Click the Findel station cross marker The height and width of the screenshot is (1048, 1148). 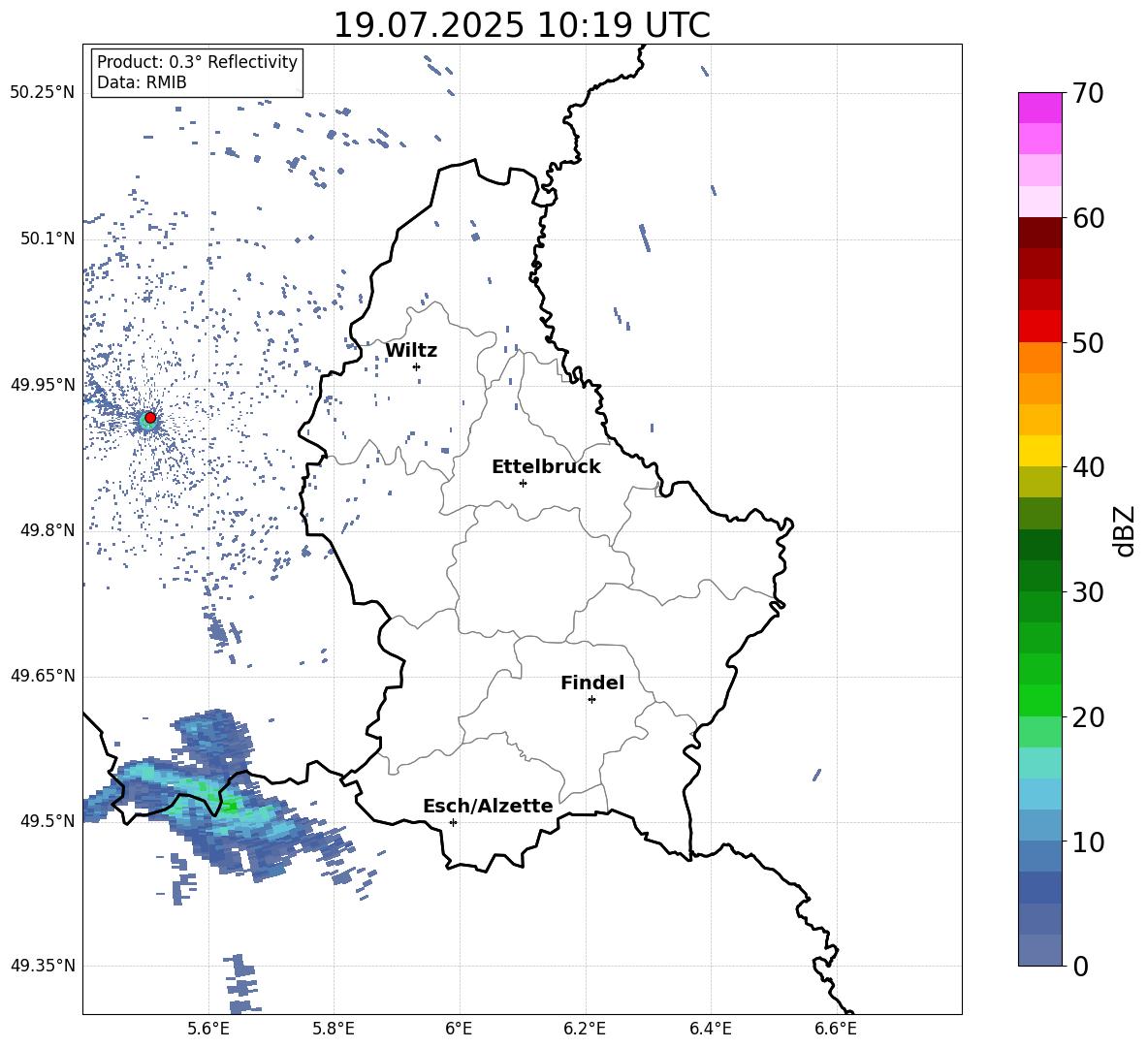591,700
